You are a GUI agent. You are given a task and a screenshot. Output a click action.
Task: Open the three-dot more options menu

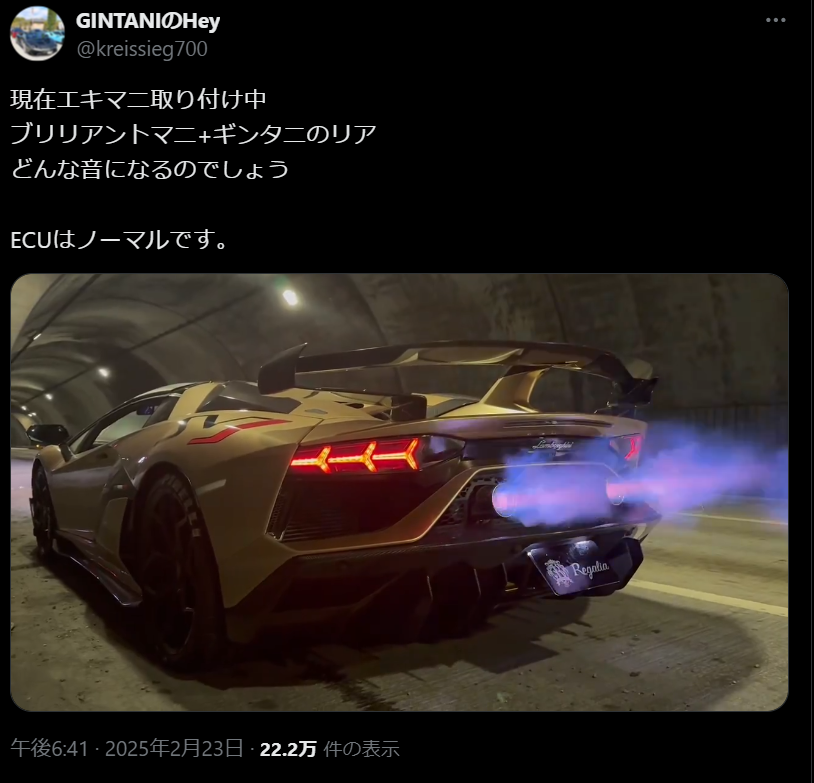coord(776,20)
